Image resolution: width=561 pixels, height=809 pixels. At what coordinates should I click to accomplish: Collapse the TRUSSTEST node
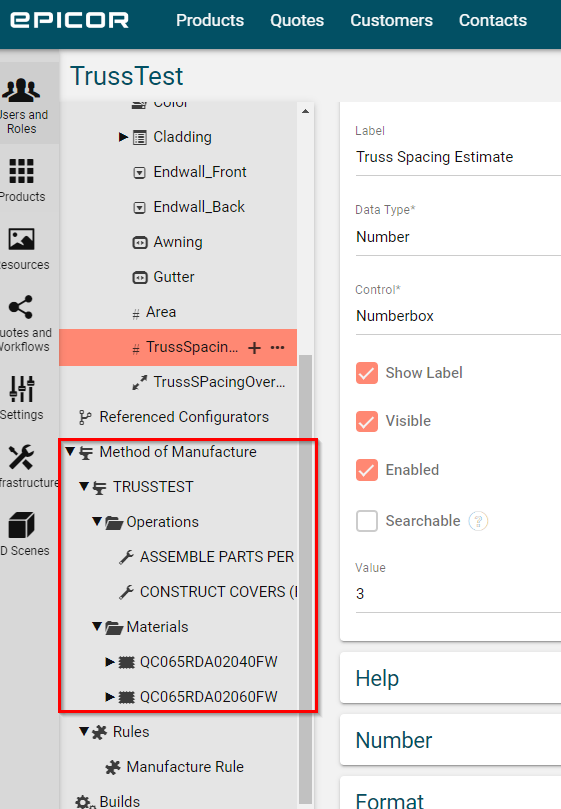pyautogui.click(x=84, y=487)
